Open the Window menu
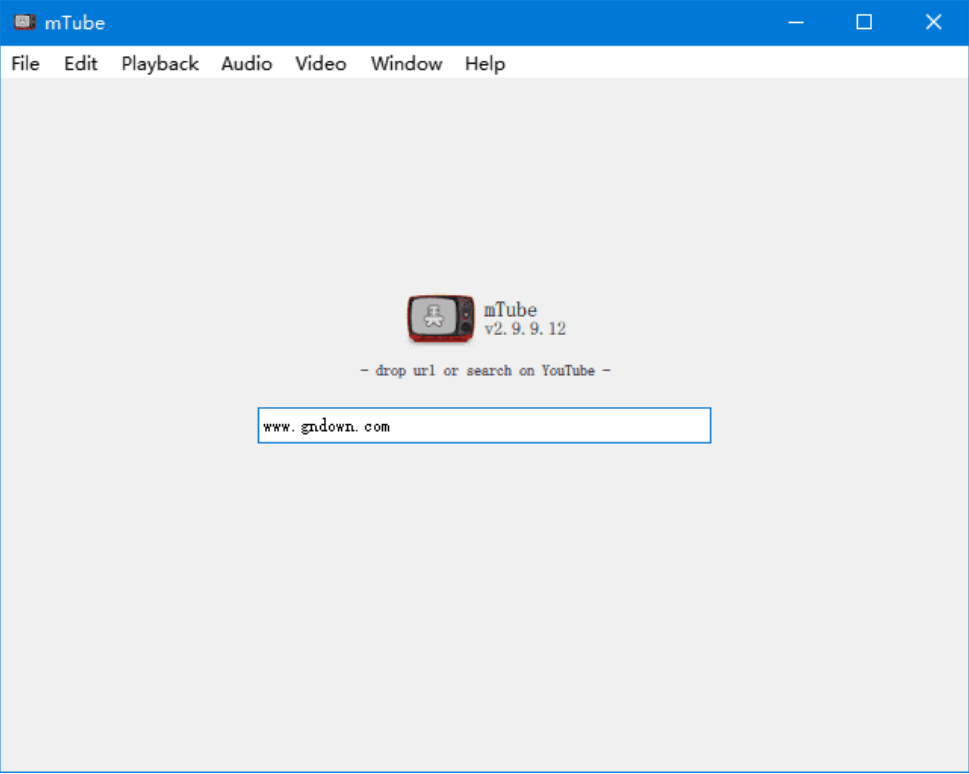 tap(405, 63)
